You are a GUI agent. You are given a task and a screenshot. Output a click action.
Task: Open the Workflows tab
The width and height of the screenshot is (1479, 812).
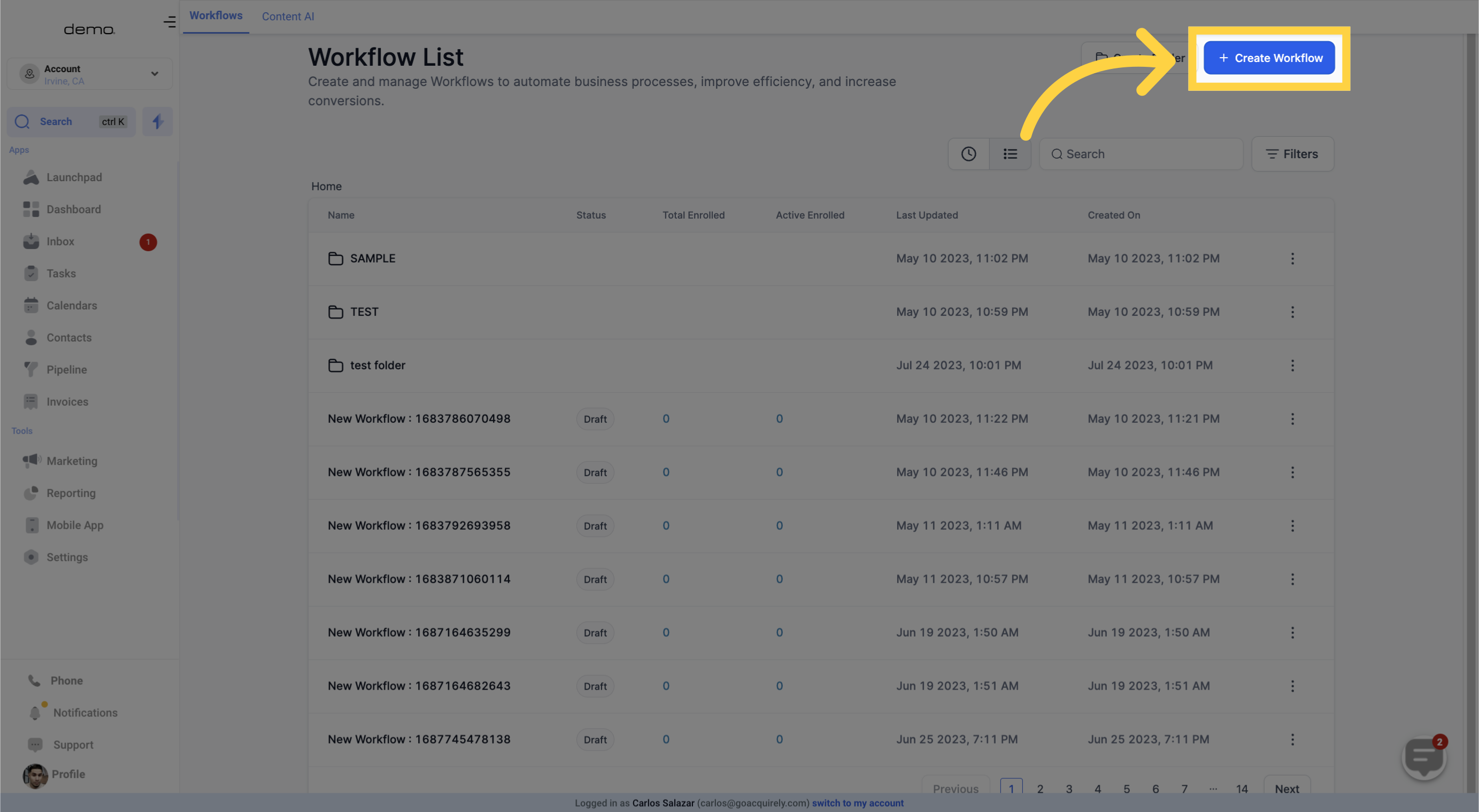pos(216,16)
